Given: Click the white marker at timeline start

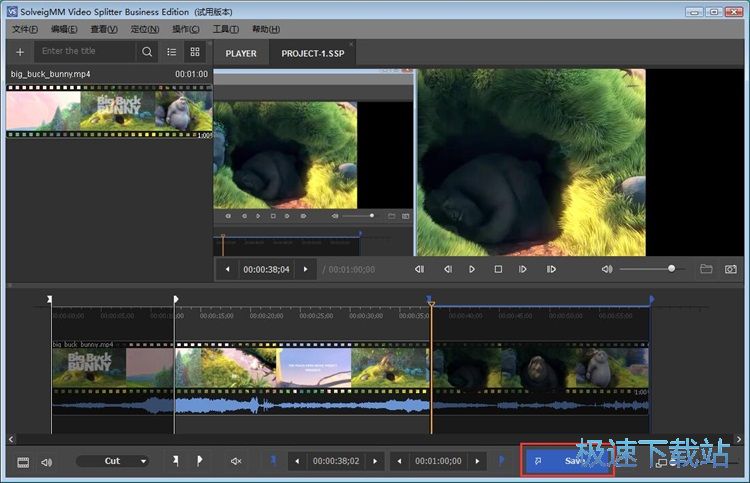Looking at the screenshot, I should pyautogui.click(x=50, y=299).
